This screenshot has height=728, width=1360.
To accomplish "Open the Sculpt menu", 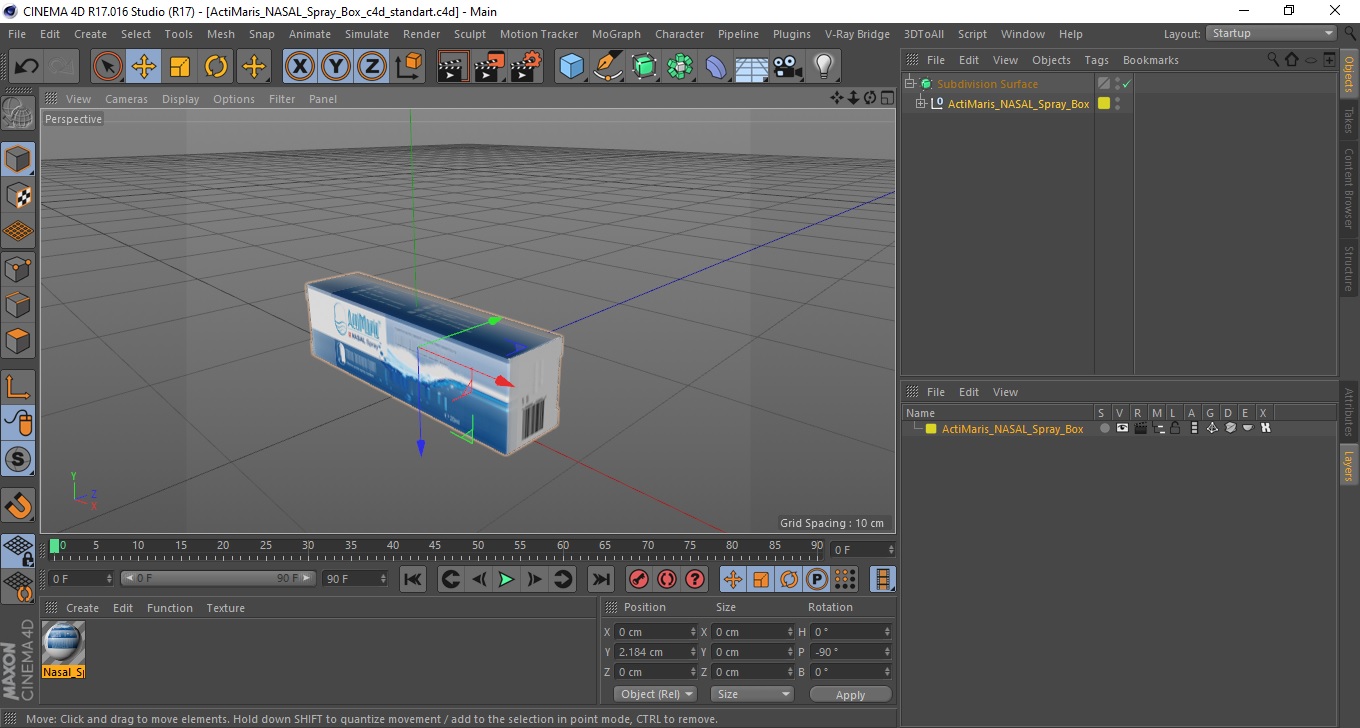I will tap(470, 34).
